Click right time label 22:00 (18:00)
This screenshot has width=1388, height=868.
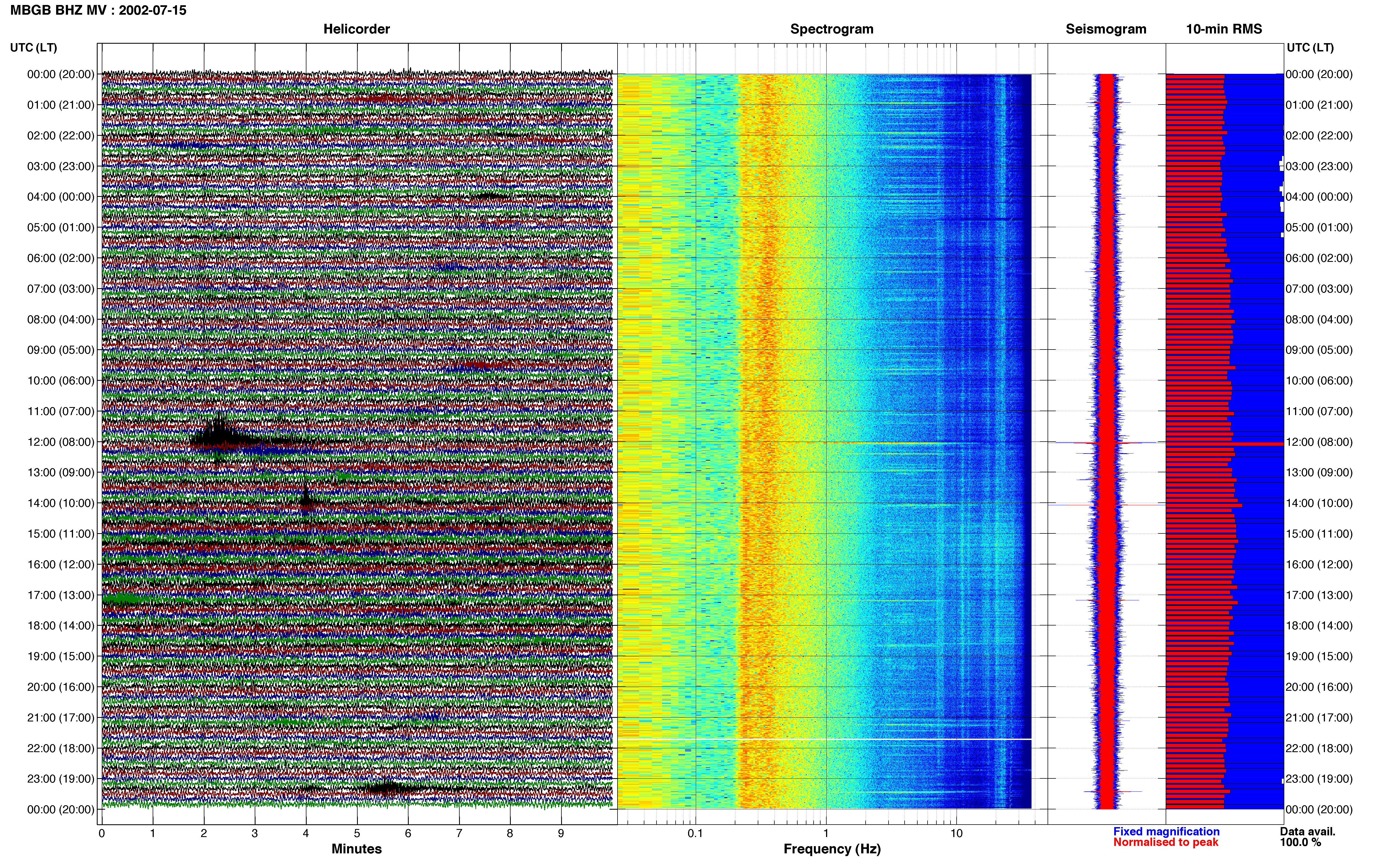click(1319, 748)
